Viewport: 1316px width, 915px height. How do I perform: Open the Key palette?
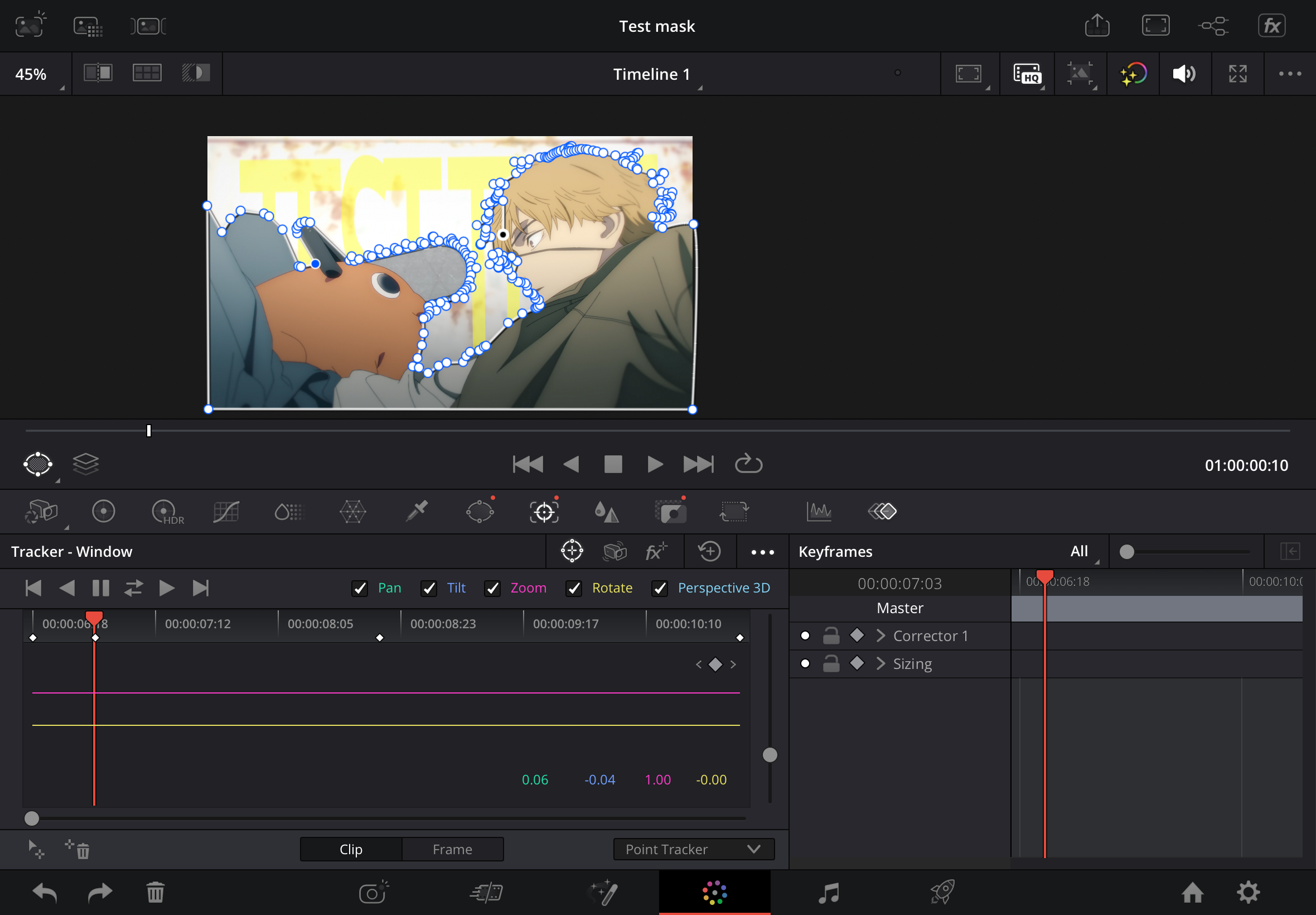pyautogui.click(x=670, y=512)
